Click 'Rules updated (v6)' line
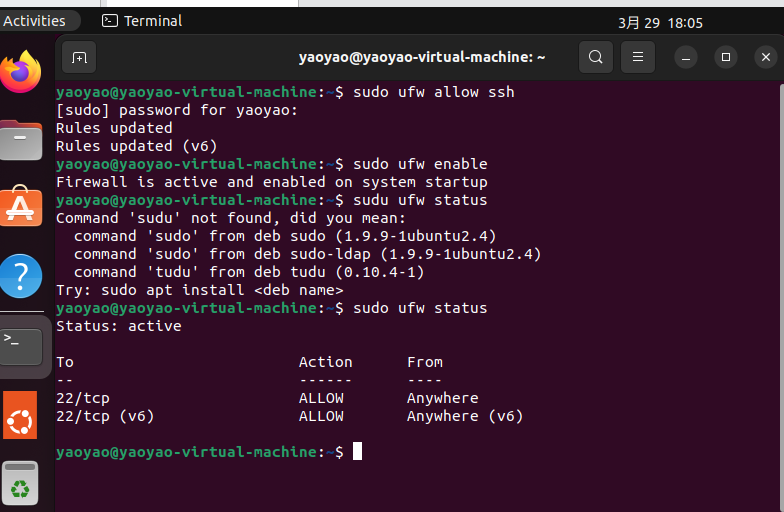Viewport: 784px width, 512px height. pos(136,146)
